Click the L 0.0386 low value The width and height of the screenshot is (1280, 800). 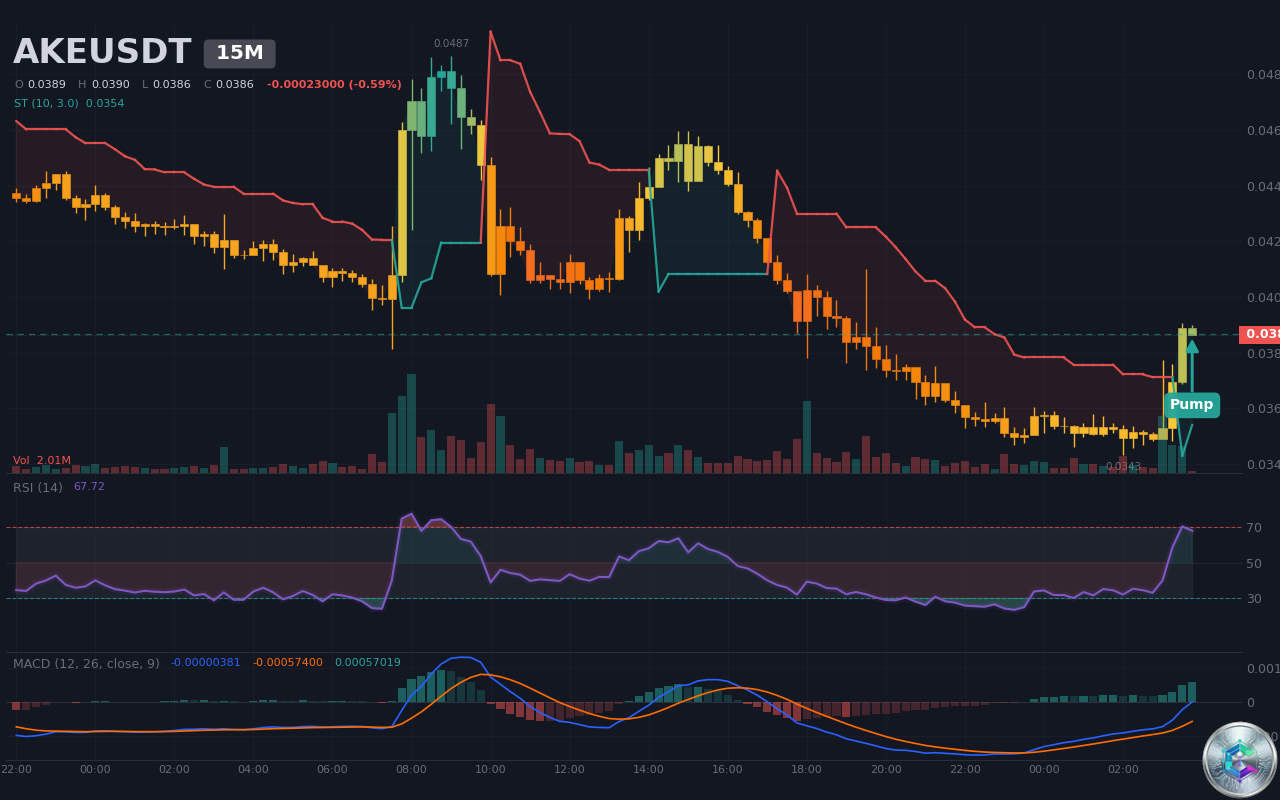click(x=166, y=85)
